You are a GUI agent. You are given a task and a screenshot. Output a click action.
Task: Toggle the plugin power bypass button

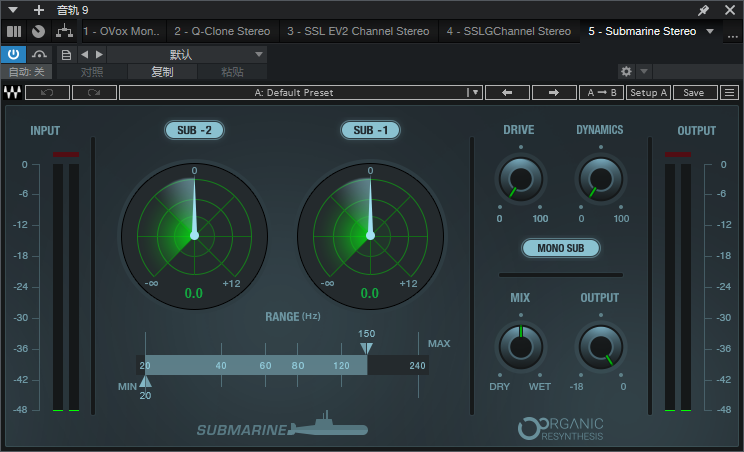(13, 54)
